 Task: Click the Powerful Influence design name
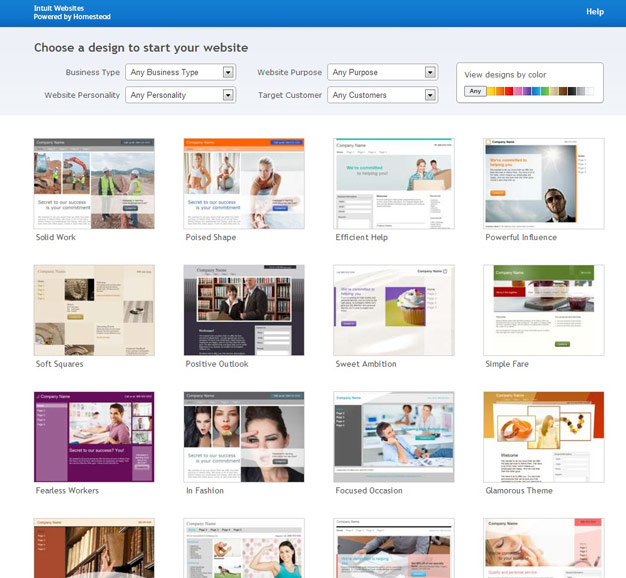(521, 237)
